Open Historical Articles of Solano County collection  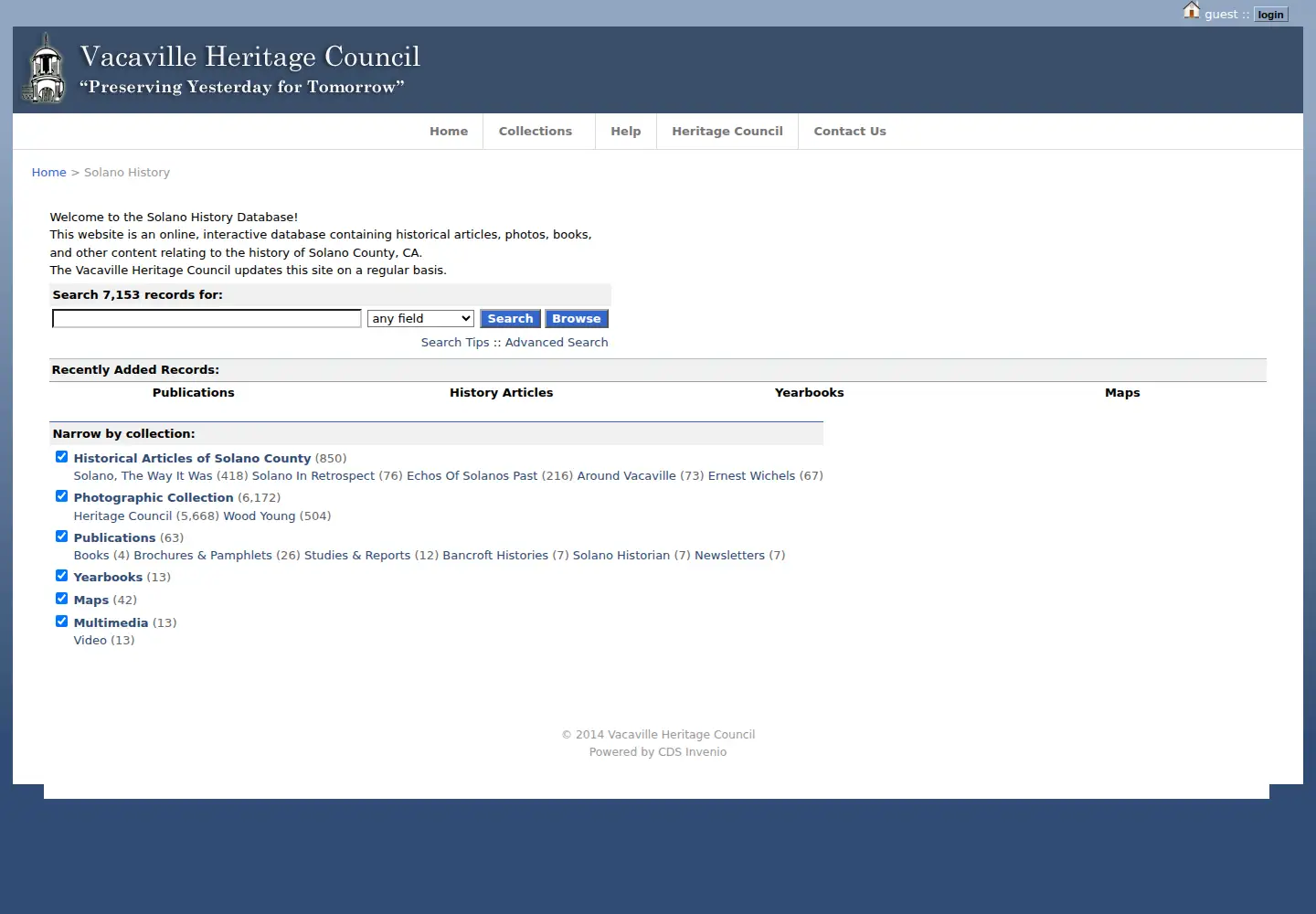pyautogui.click(x=192, y=459)
